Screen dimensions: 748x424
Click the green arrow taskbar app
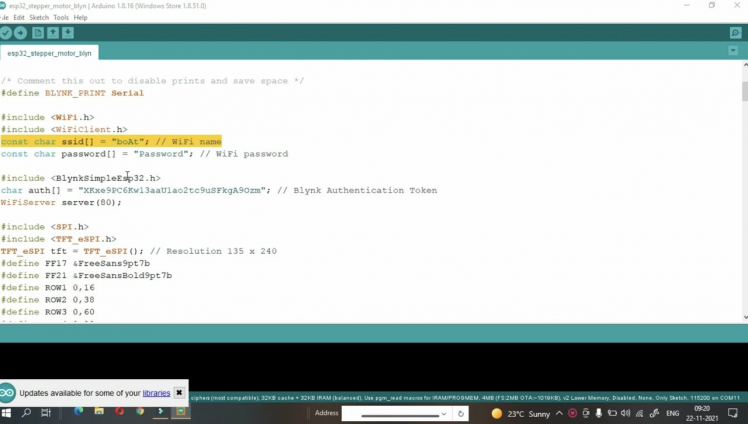pos(160,411)
